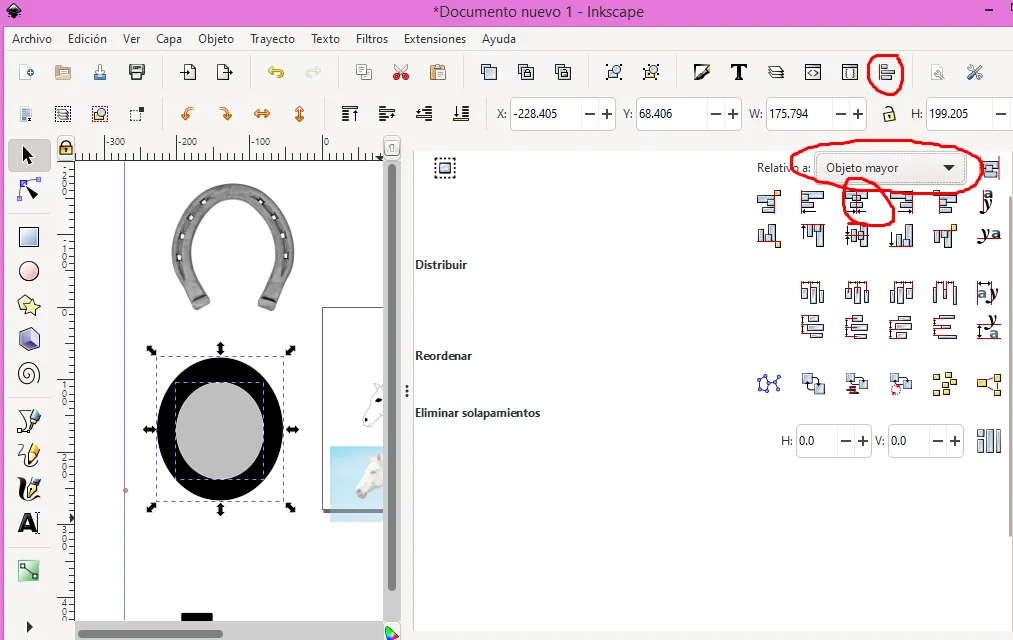Select the Spiral tool

point(29,374)
